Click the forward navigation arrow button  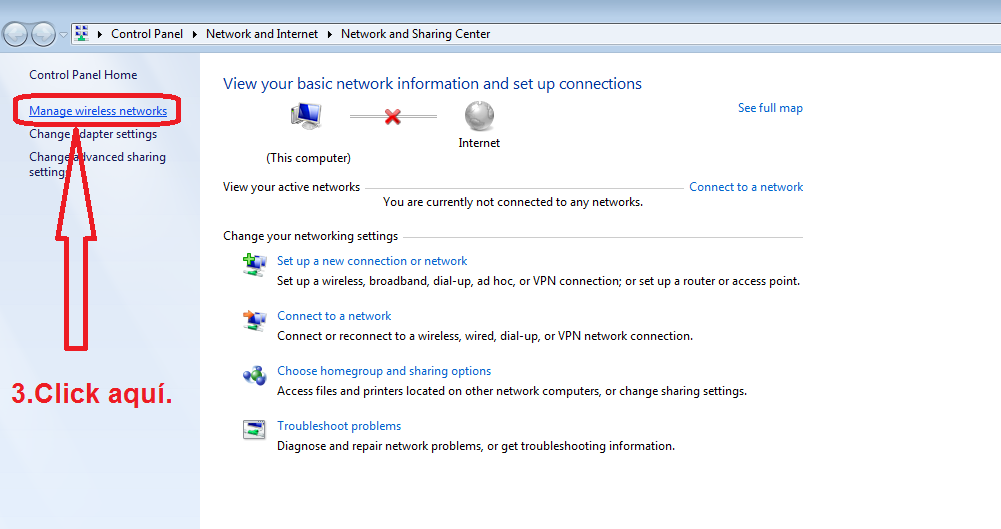click(x=43, y=34)
